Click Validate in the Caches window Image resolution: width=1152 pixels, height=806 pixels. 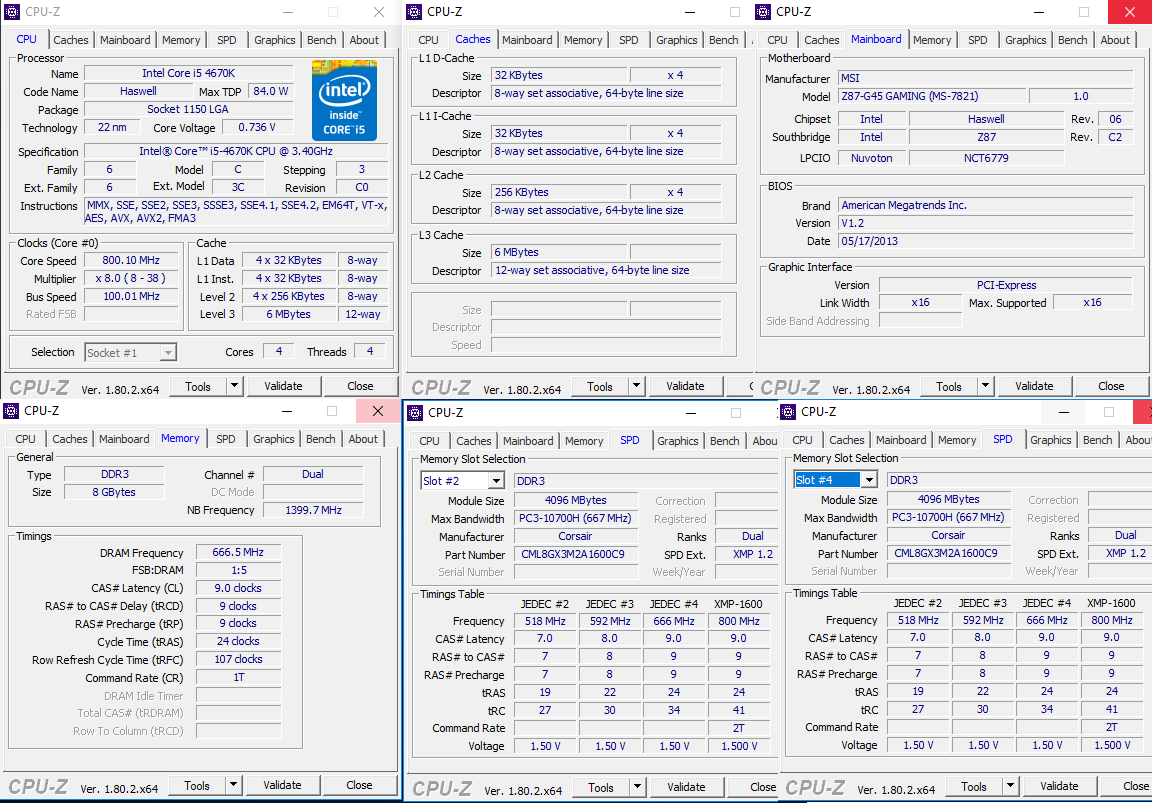685,386
